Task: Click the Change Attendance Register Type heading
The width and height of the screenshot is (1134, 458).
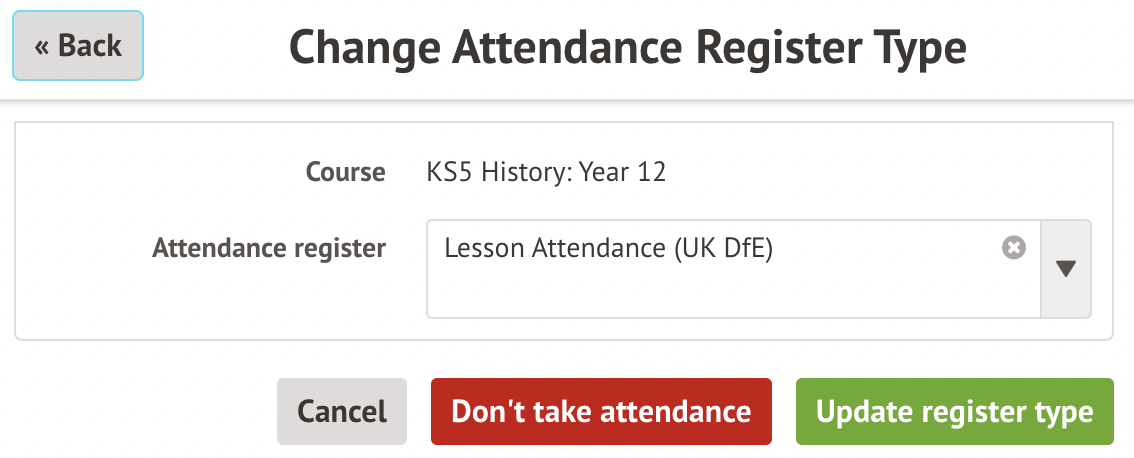Action: [x=627, y=47]
